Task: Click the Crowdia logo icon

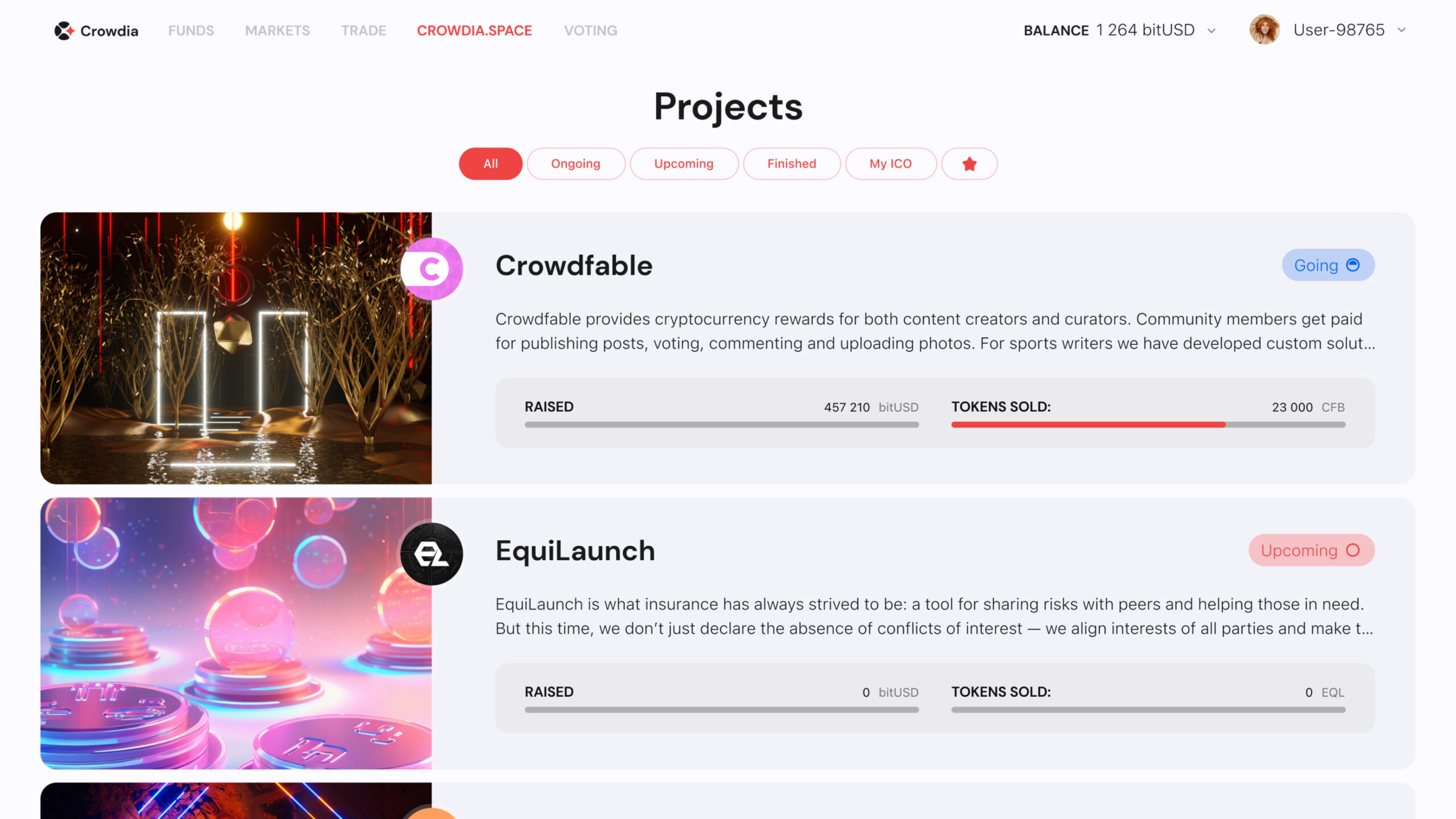Action: [64, 31]
